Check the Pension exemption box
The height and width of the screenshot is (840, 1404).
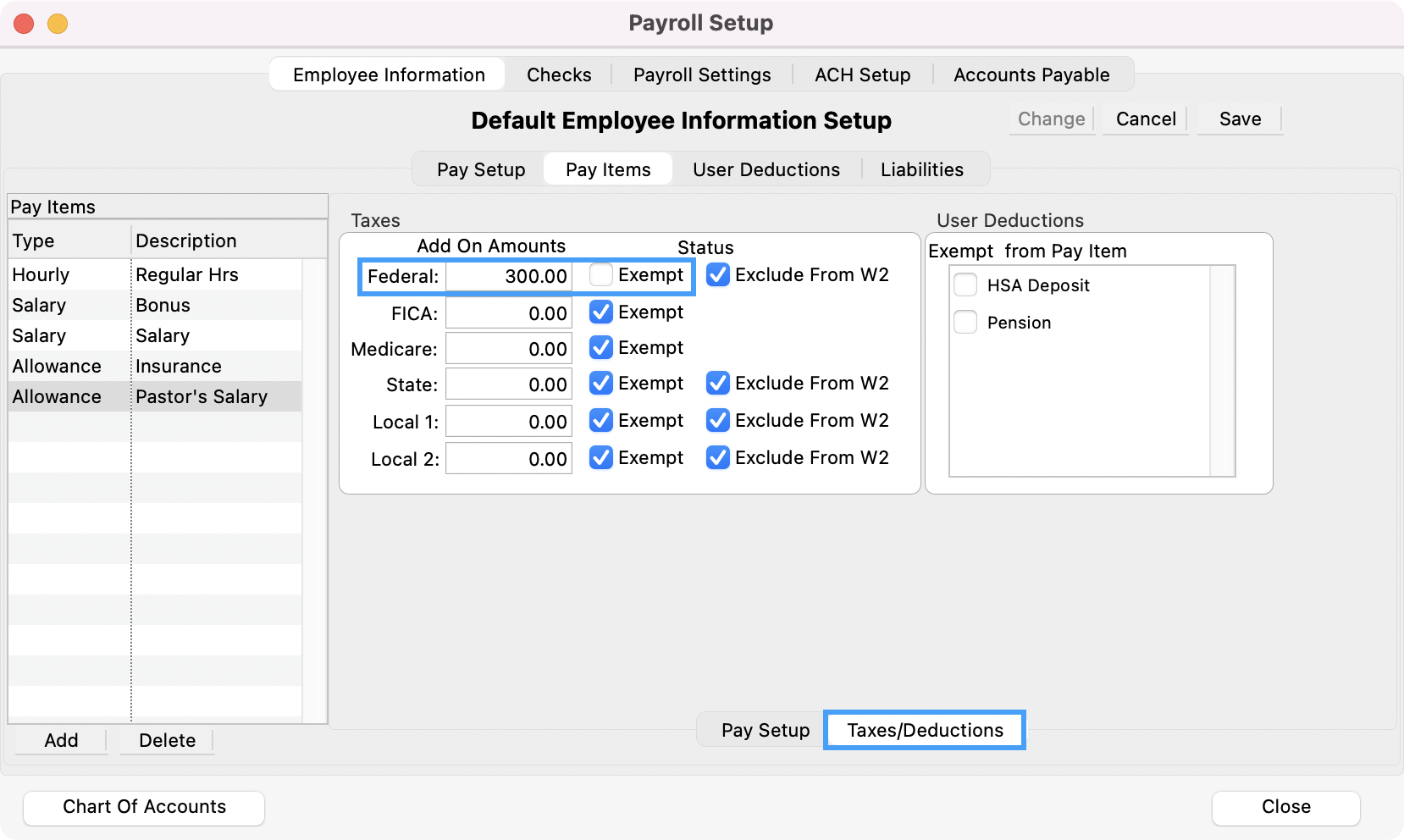click(x=965, y=323)
